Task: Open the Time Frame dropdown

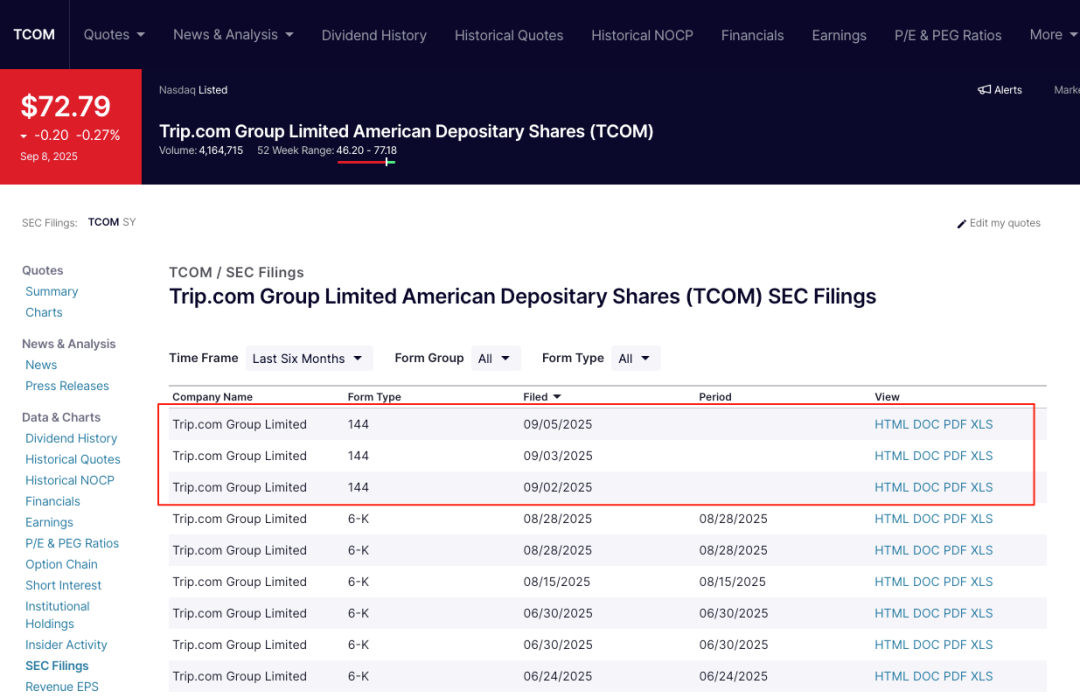Action: 308,358
